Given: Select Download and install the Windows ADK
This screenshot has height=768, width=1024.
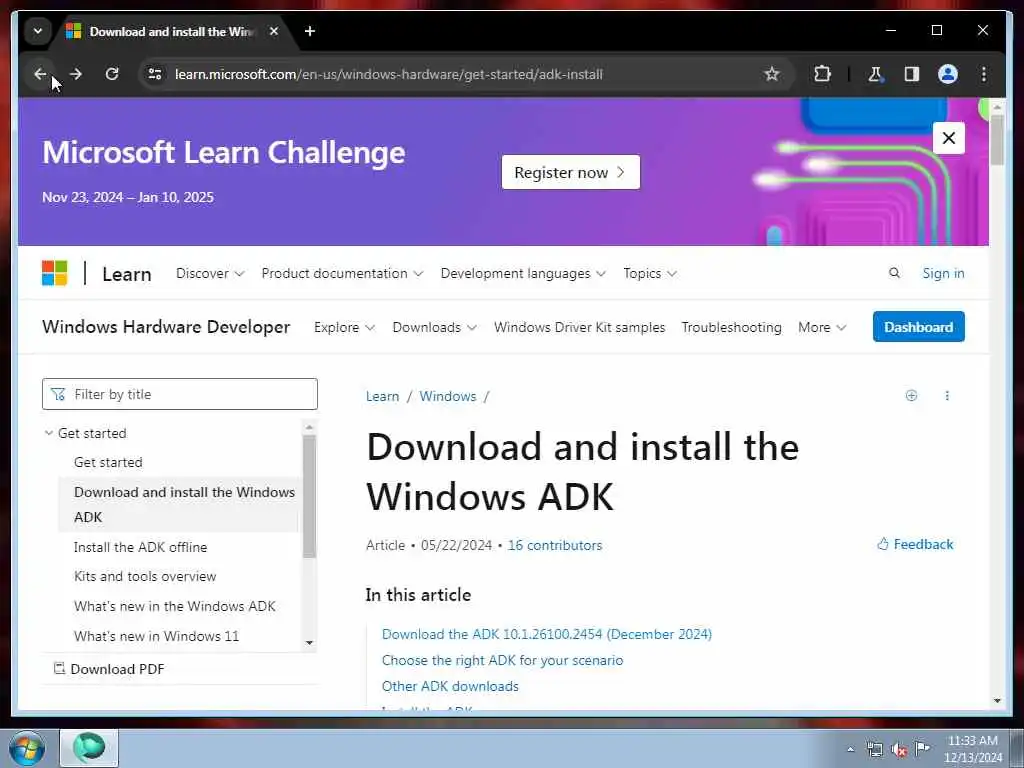Looking at the screenshot, I should coord(178,504).
